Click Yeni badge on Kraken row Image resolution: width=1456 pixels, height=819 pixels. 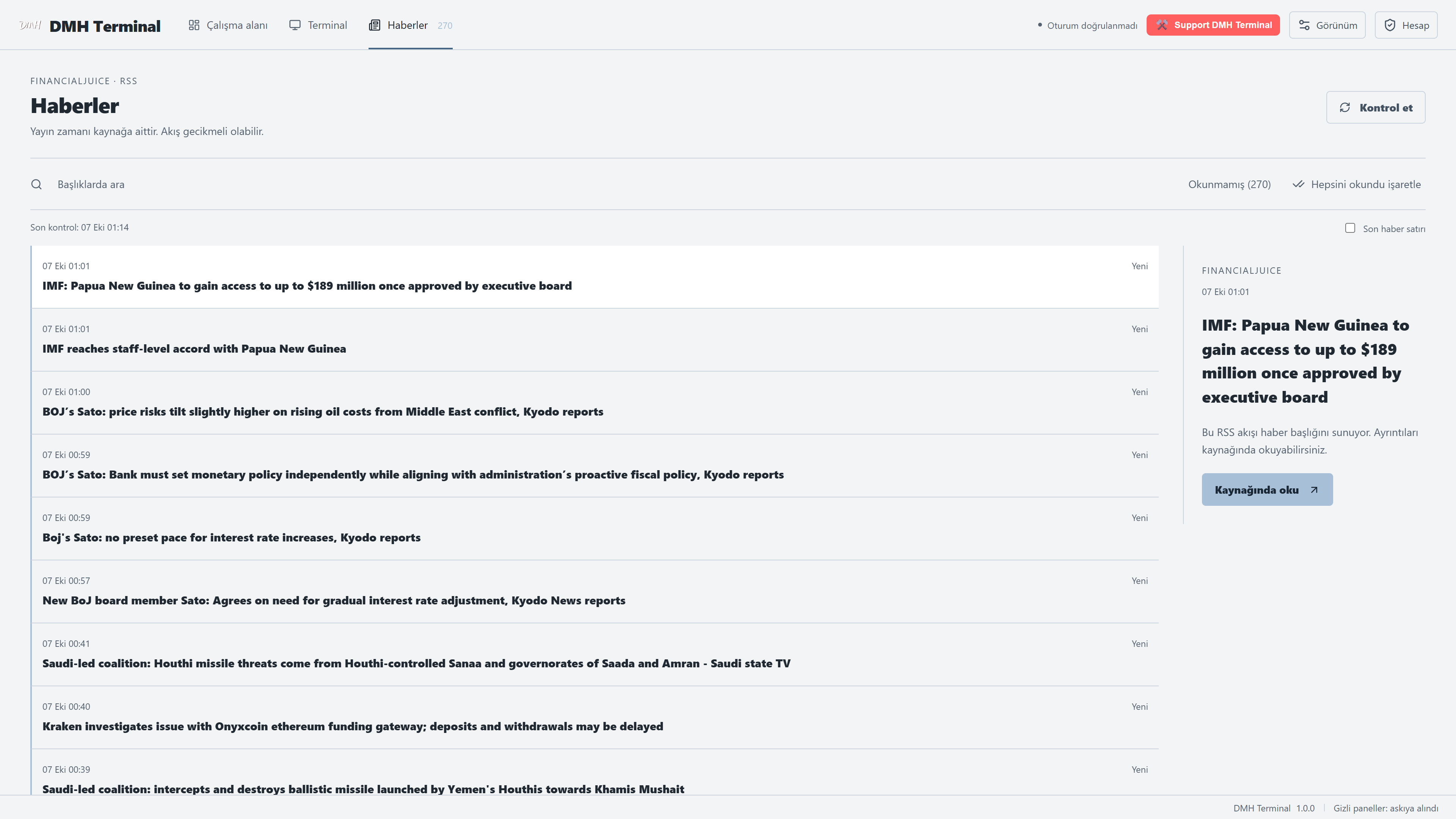point(1139,706)
